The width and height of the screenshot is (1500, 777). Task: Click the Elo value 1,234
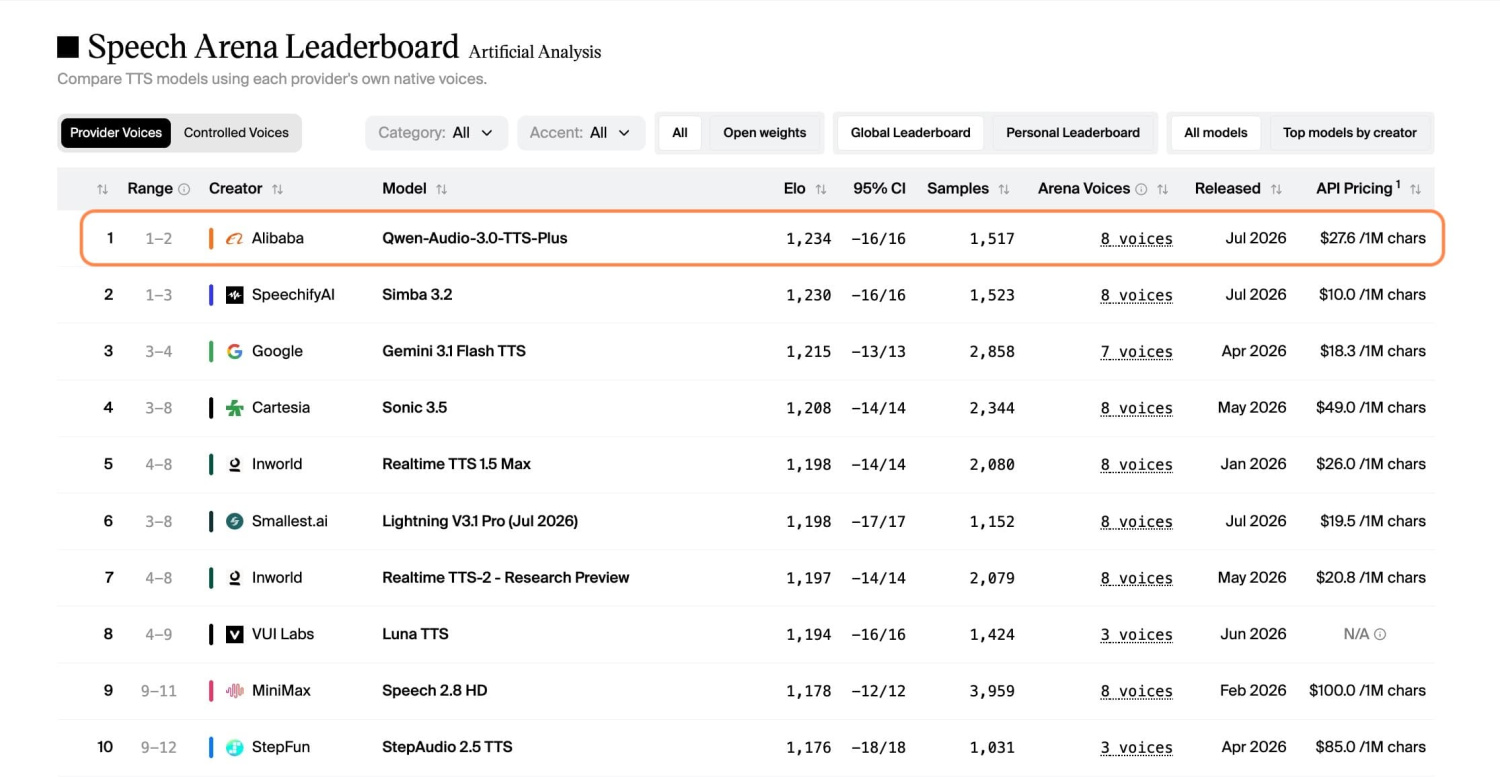[x=808, y=238]
